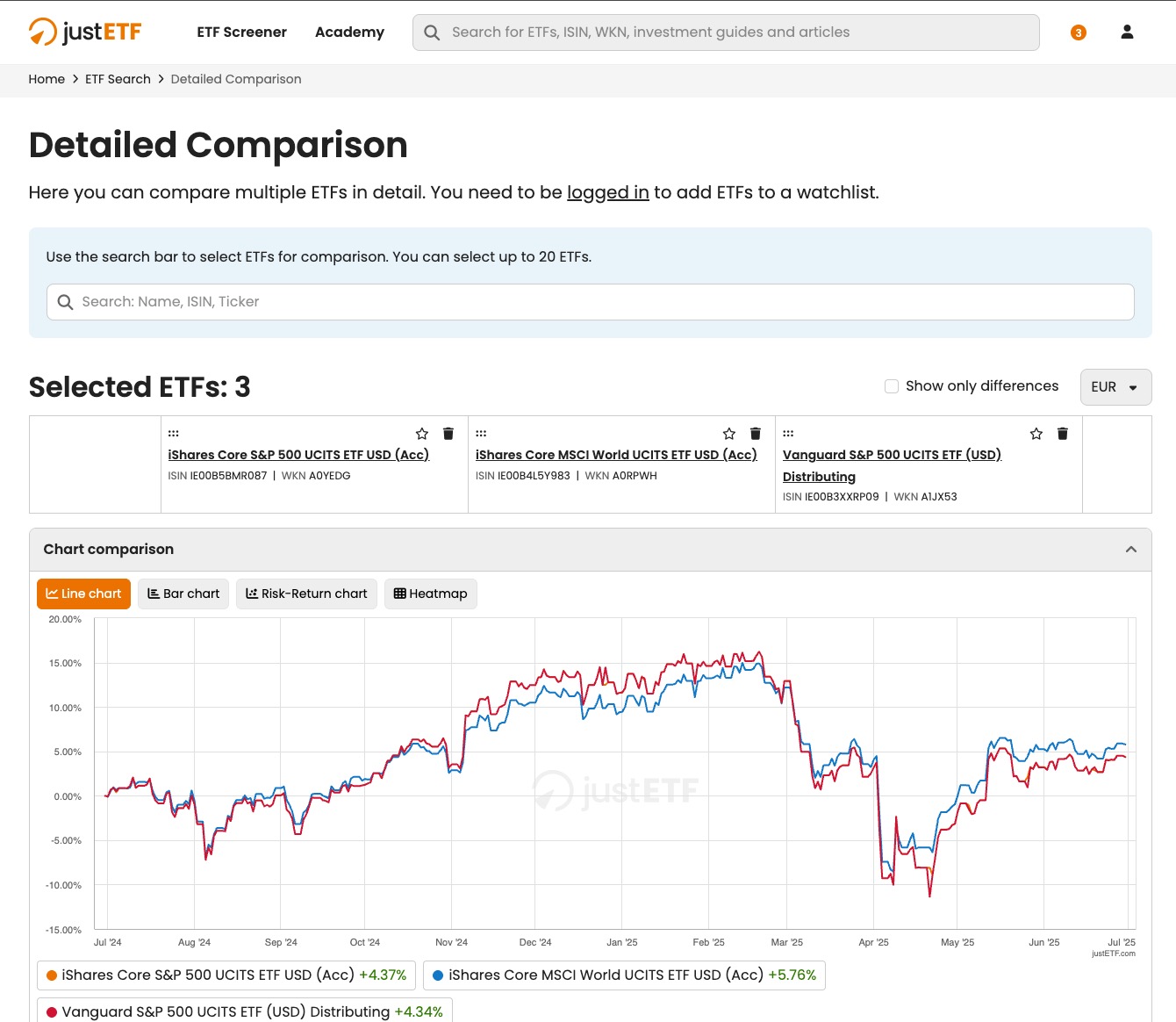The height and width of the screenshot is (1022, 1176).
Task: Go to ETF Search breadcrumb
Action: pos(118,79)
